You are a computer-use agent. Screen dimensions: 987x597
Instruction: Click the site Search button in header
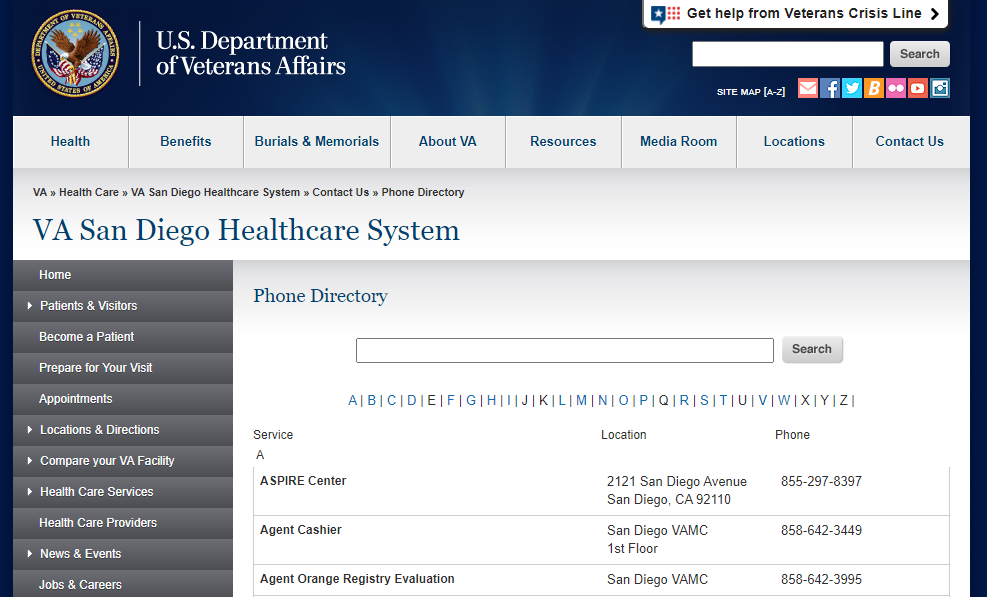point(920,54)
